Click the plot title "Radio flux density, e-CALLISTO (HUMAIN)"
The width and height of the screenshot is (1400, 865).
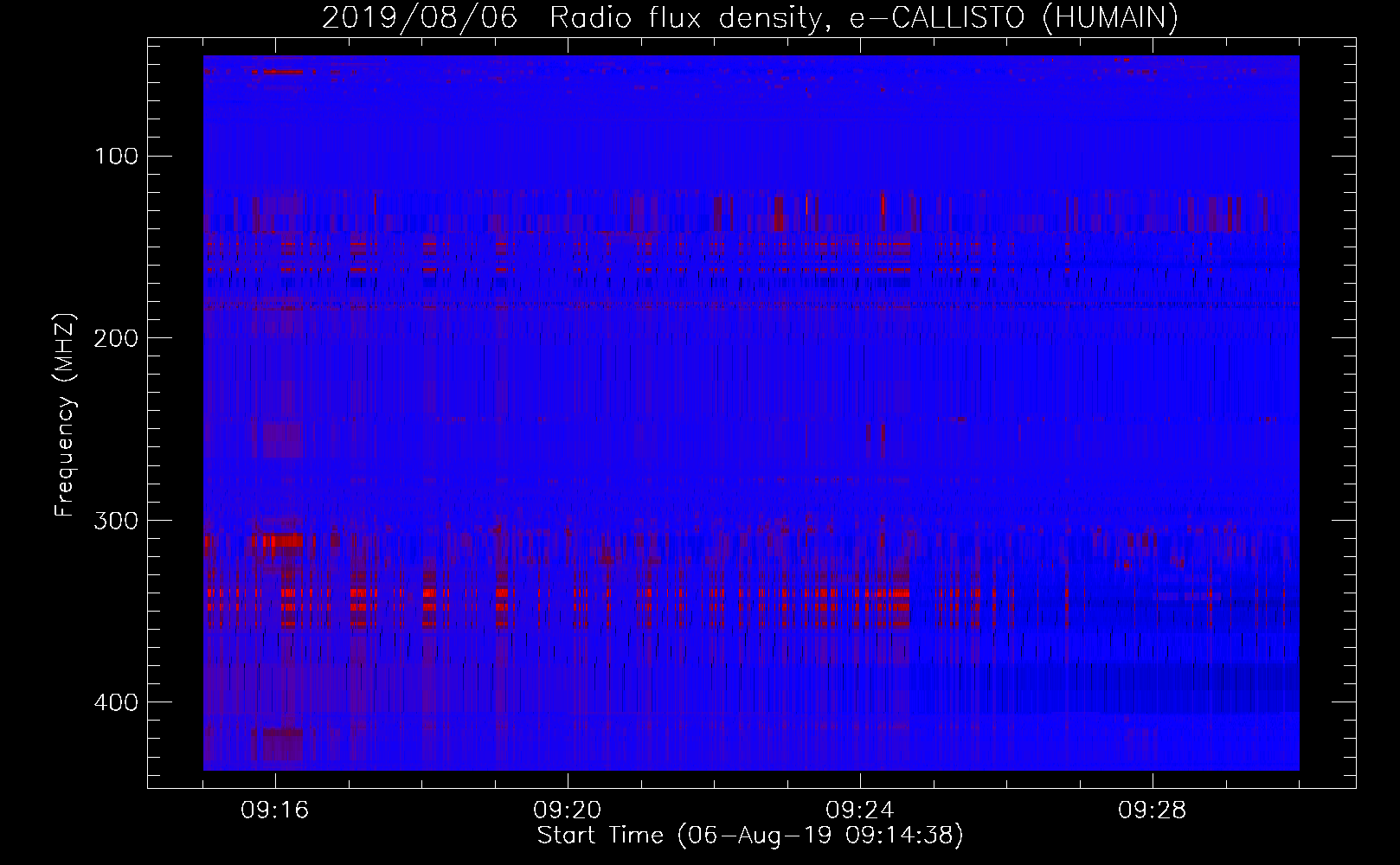[864, 18]
